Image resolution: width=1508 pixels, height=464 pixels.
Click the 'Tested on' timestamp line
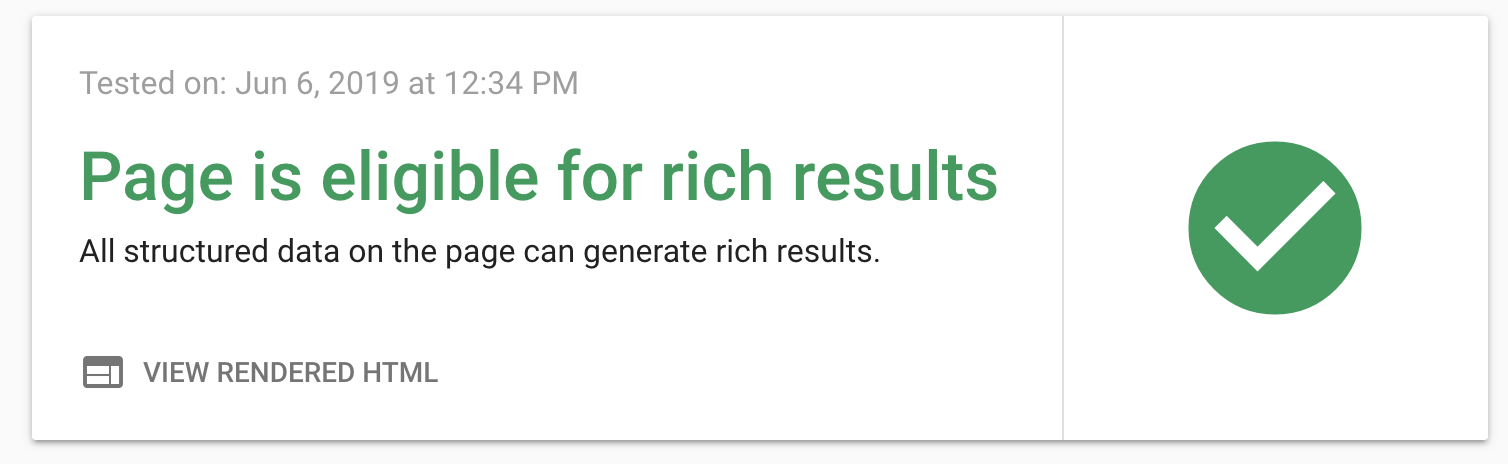point(329,83)
